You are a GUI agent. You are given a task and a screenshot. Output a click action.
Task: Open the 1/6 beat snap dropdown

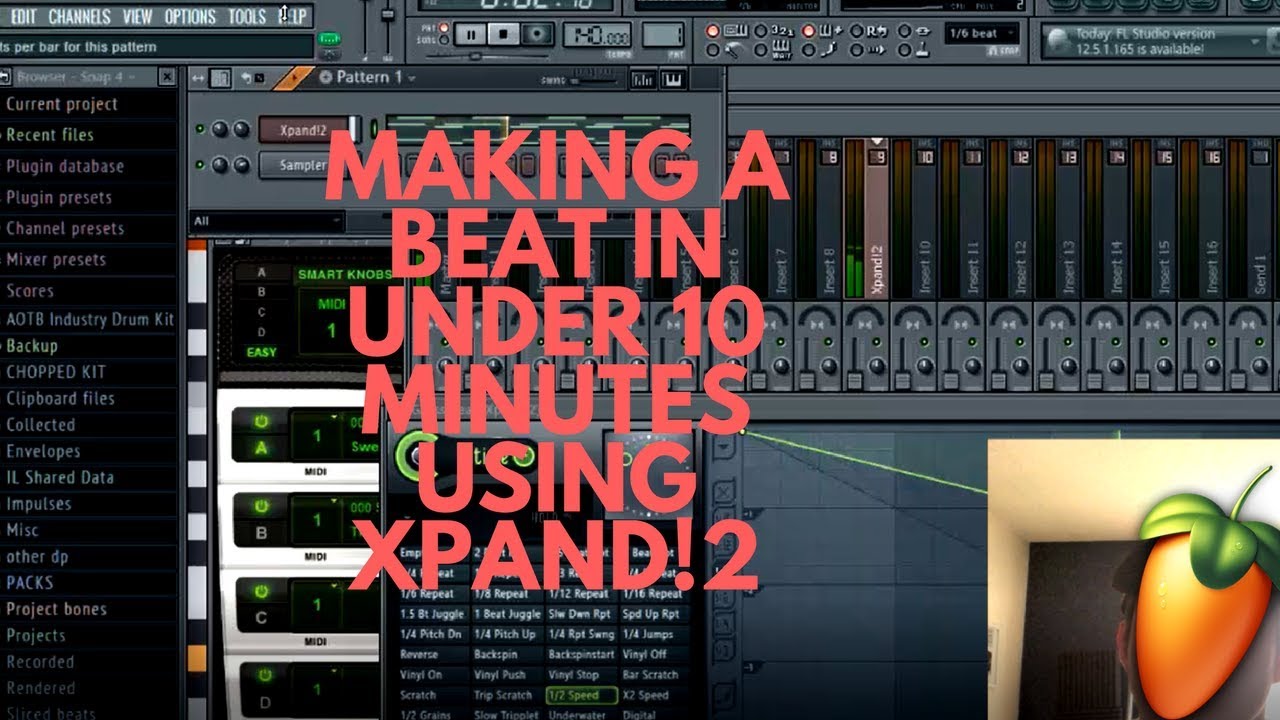coord(981,31)
